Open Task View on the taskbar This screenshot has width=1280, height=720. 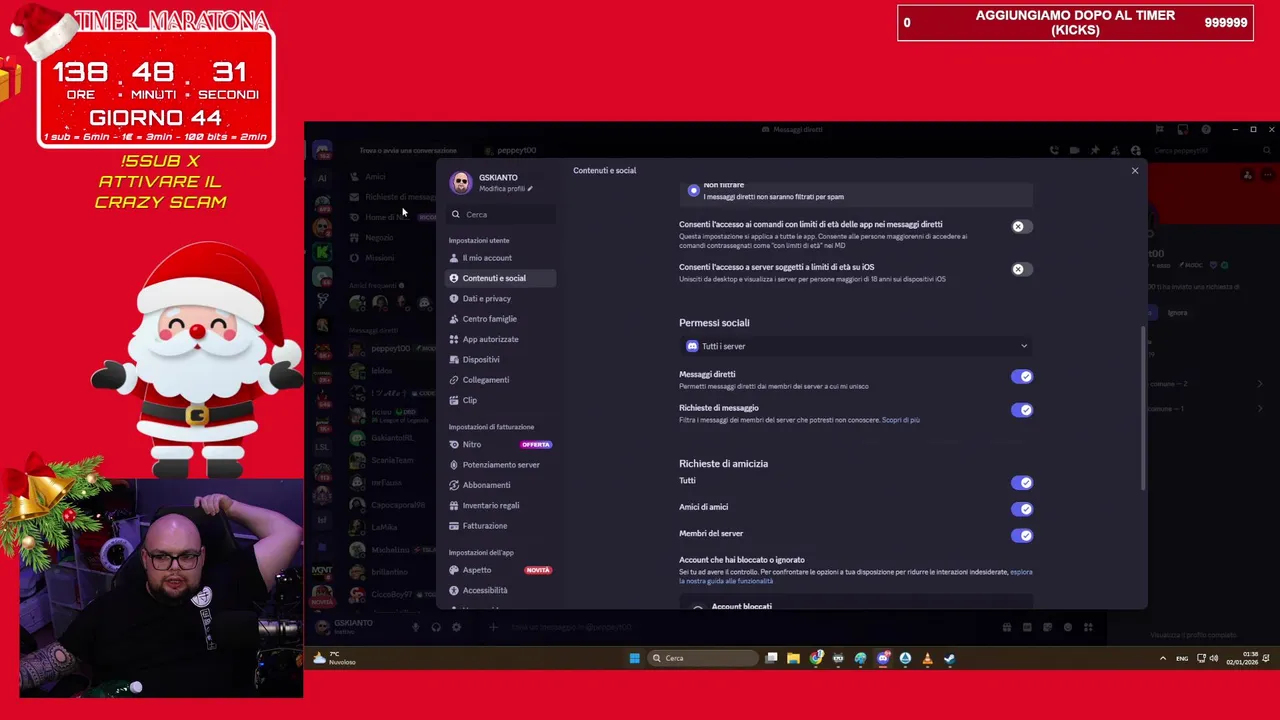[x=772, y=658]
